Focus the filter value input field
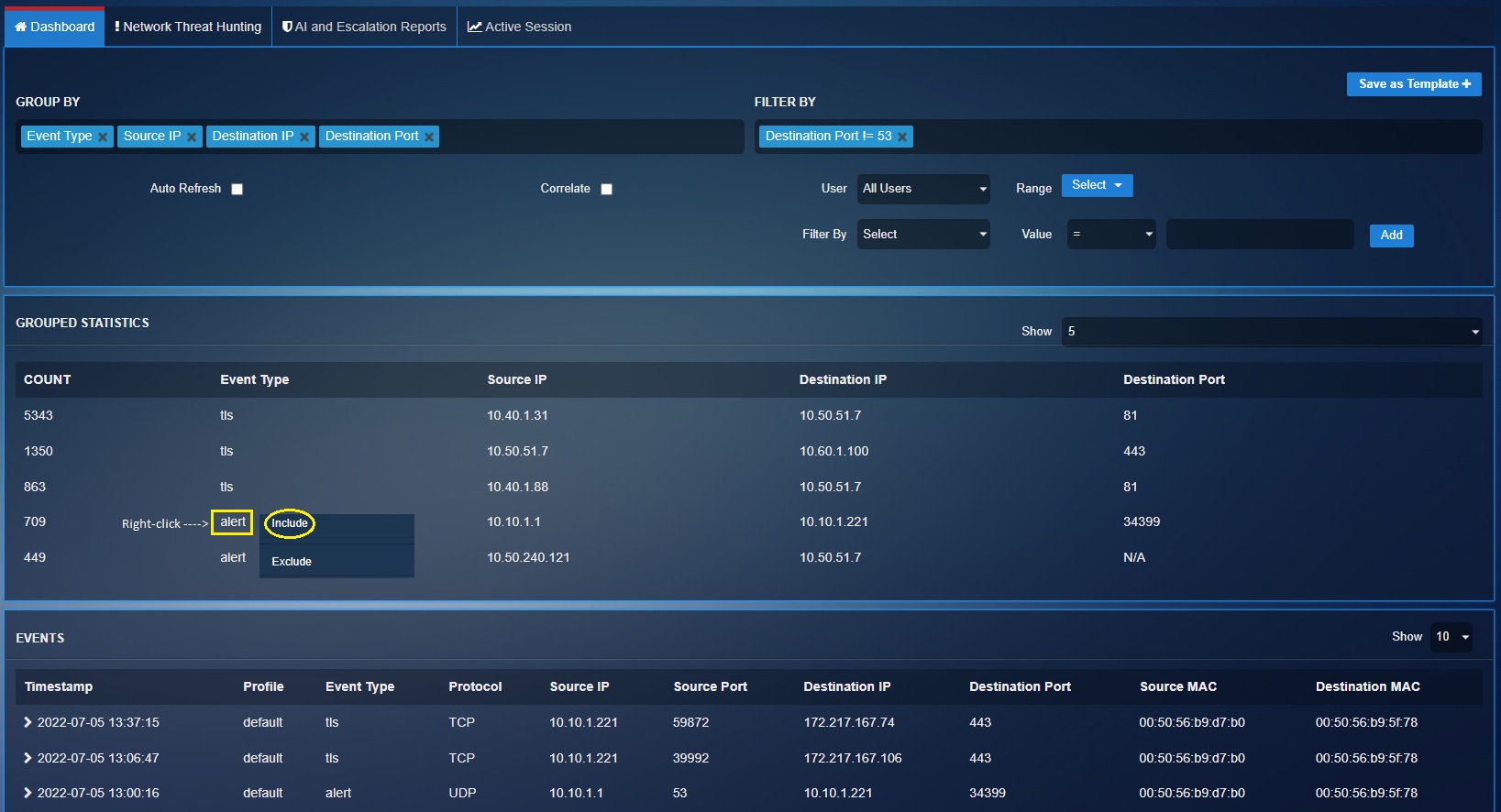Image resolution: width=1501 pixels, height=812 pixels. coord(1260,235)
